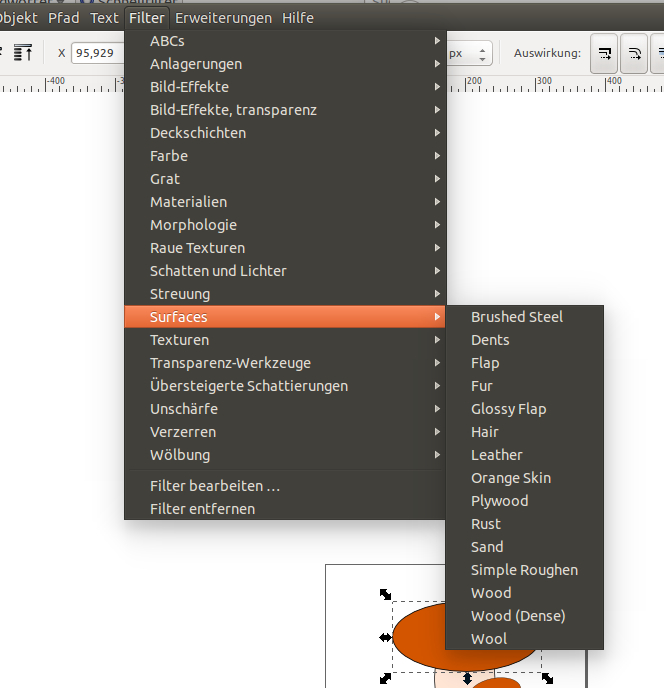This screenshot has width=664, height=688.
Task: Choose Filter bearbeiten …
Action: click(285, 486)
